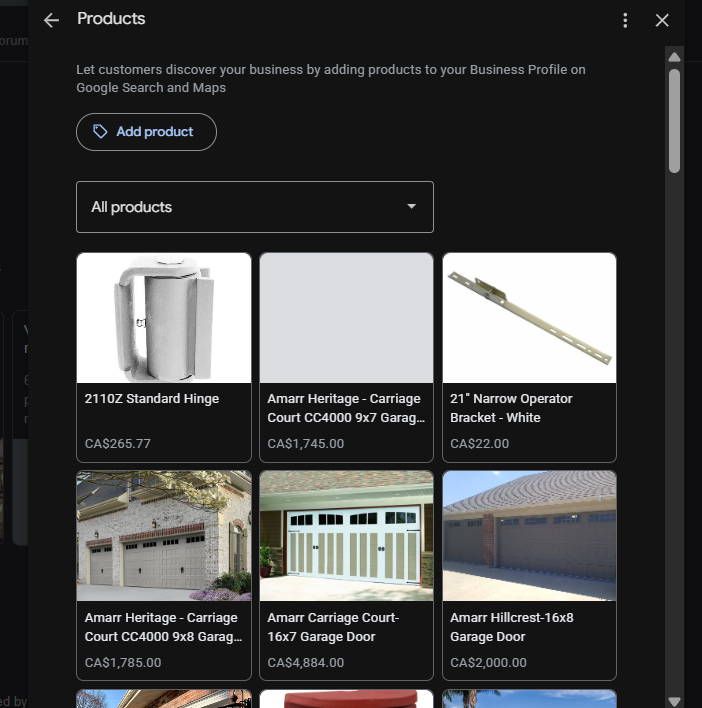Image resolution: width=702 pixels, height=708 pixels.
Task: Click the vertical scrollbar thumb
Action: 674,121
